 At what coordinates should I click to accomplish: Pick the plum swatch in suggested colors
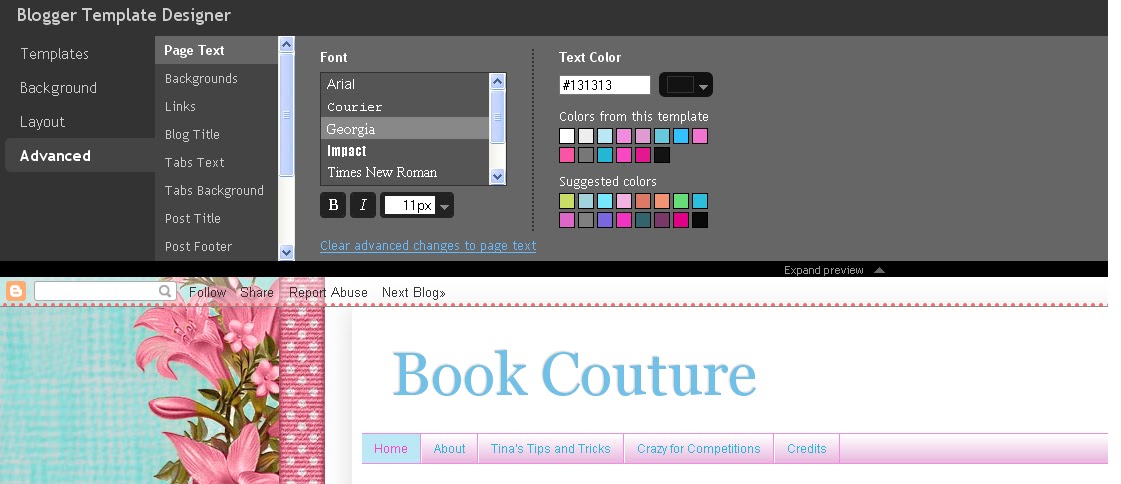tap(662, 219)
